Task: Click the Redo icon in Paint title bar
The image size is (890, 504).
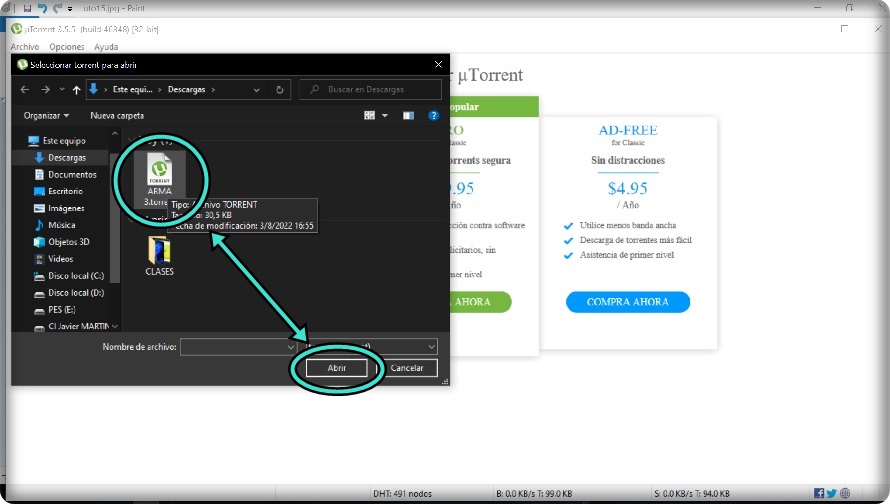Action: pos(57,8)
